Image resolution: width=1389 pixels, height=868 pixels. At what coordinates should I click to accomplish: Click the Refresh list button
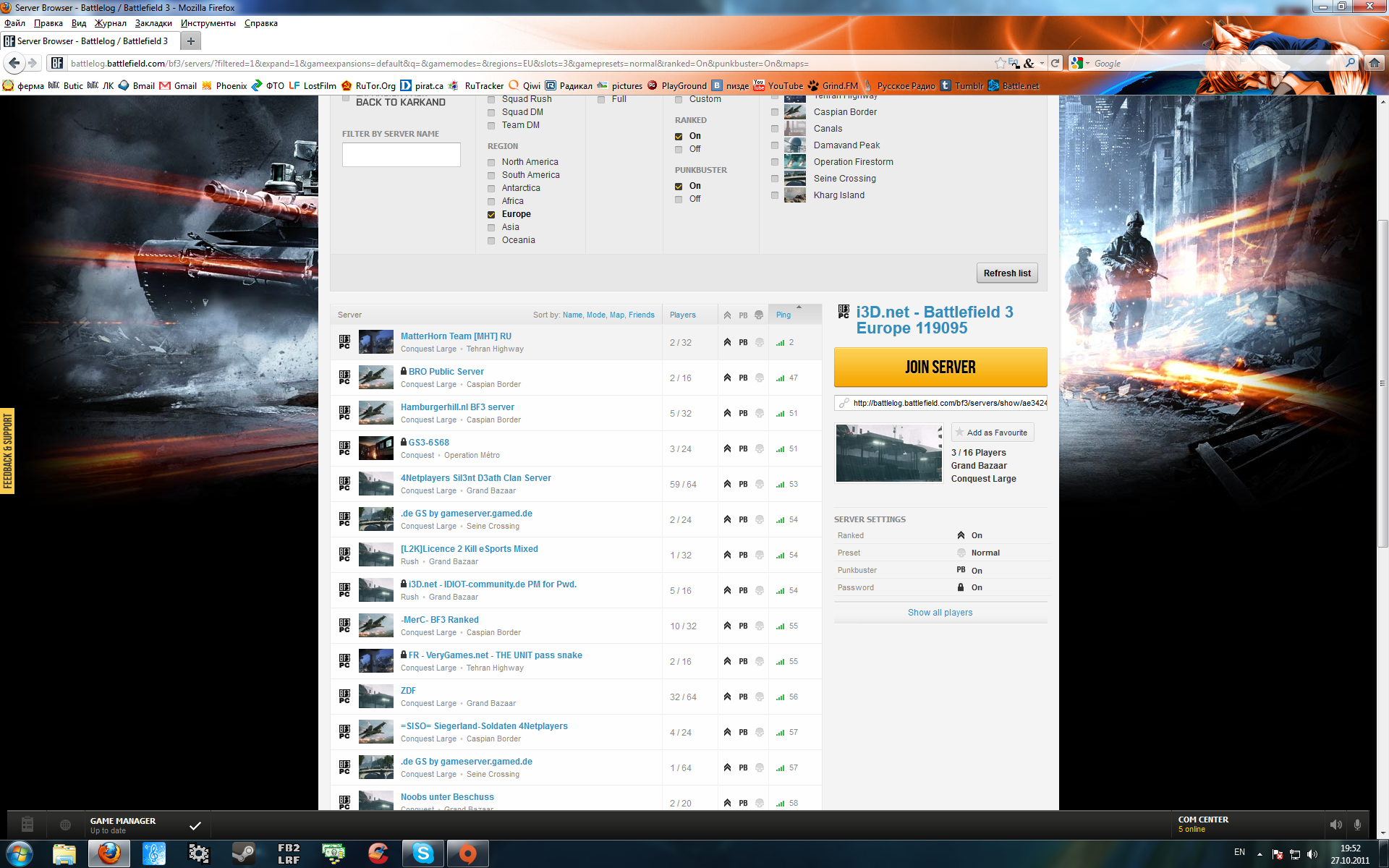pos(1007,273)
